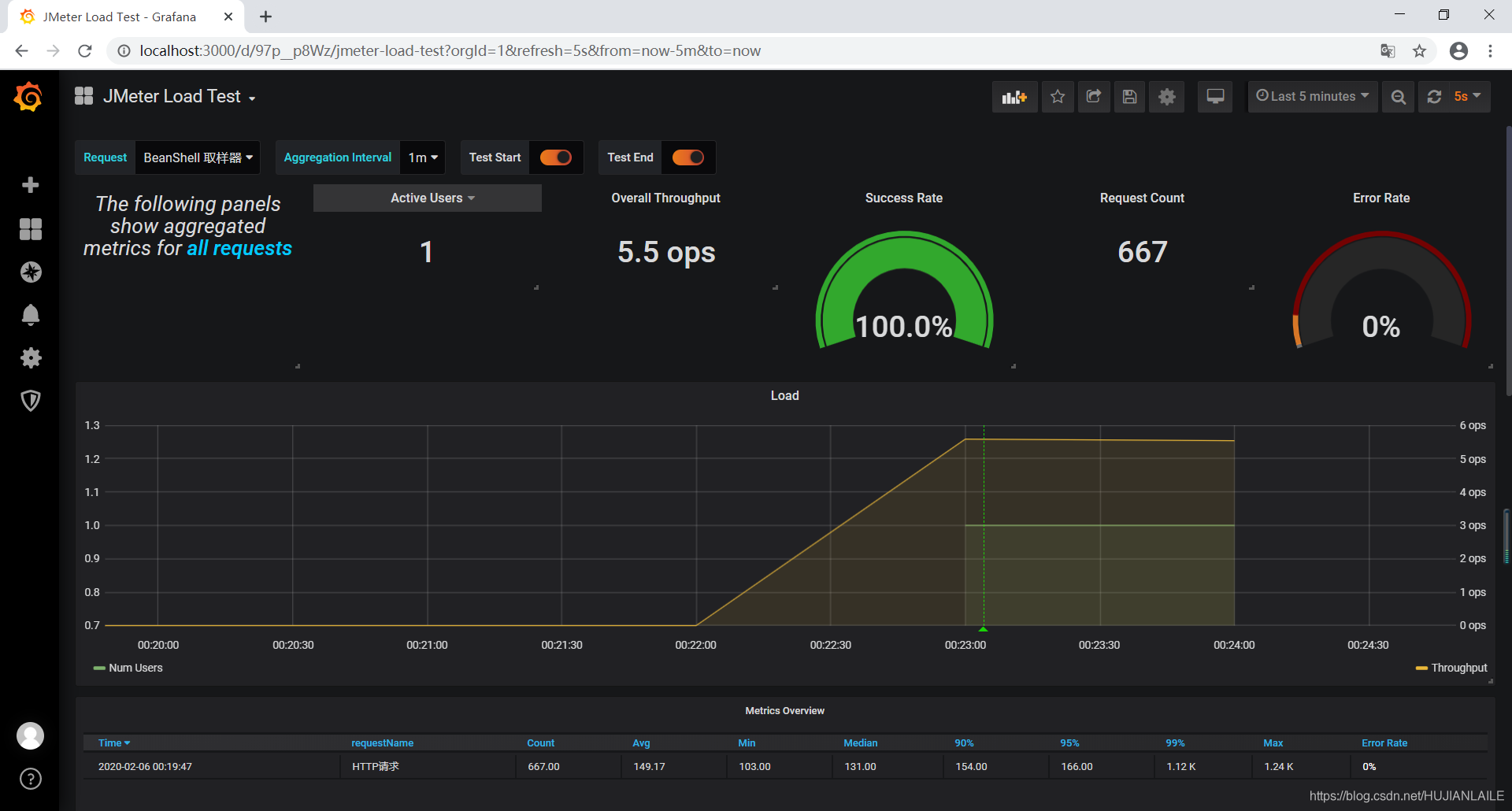Sort by Median column header
This screenshot has width=1512, height=811.
(x=860, y=743)
